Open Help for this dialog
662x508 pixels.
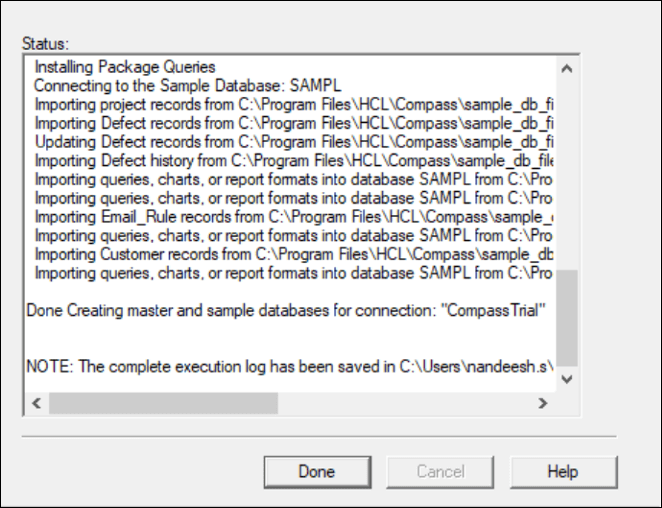[563, 472]
